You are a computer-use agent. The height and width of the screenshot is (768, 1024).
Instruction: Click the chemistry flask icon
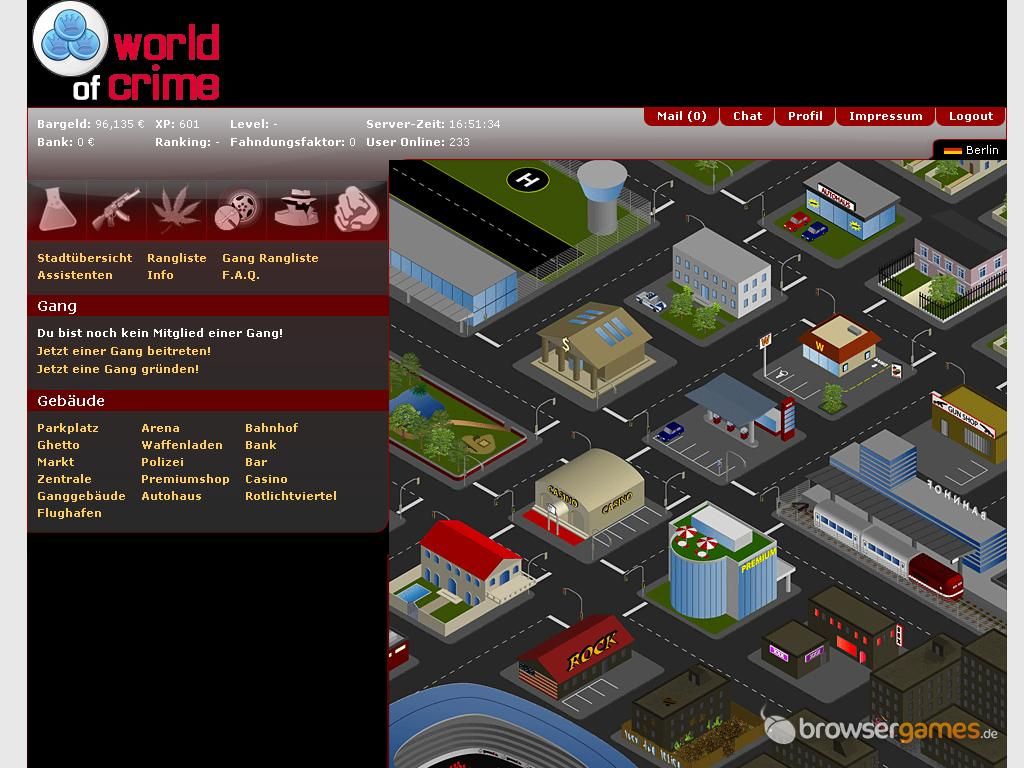[57, 209]
